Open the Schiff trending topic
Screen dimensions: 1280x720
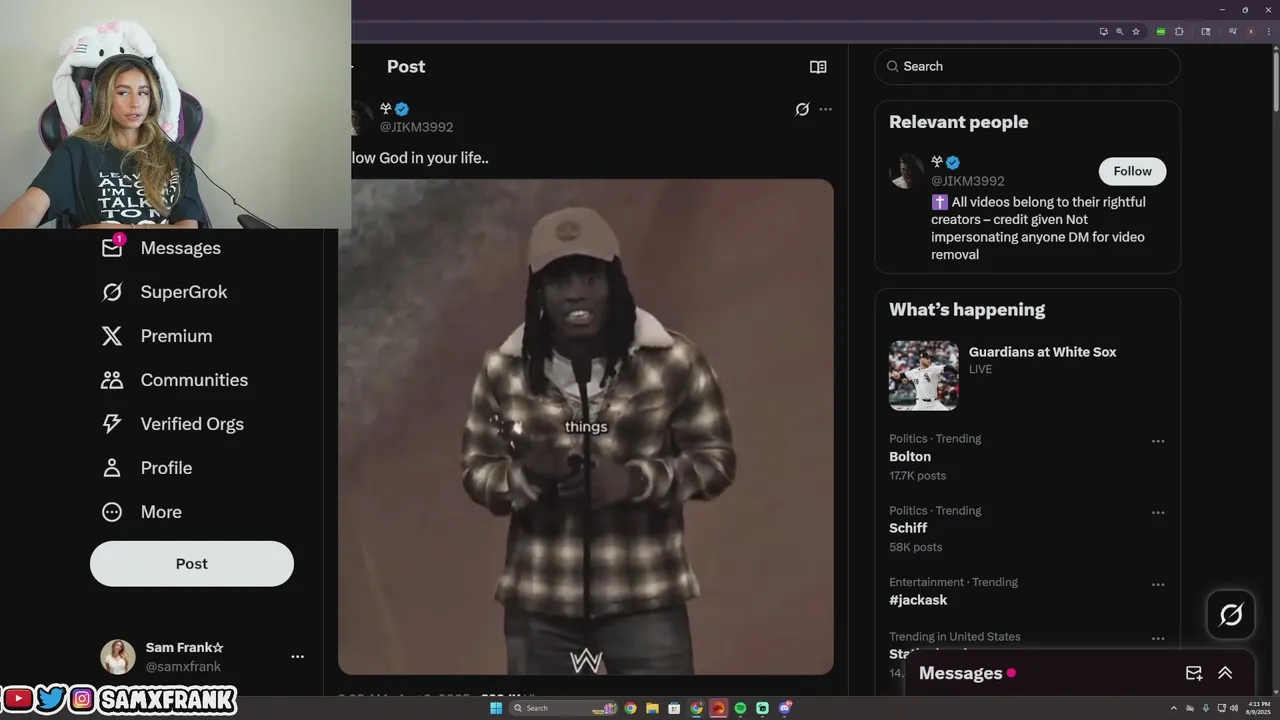click(x=908, y=528)
